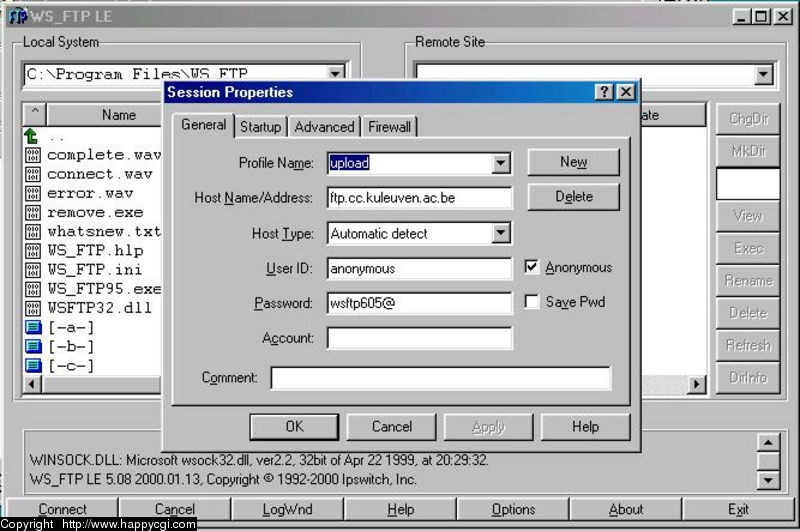Click the WS_FTP LE title bar app icon
Screen dimensions: 800x531
[x=17, y=15]
